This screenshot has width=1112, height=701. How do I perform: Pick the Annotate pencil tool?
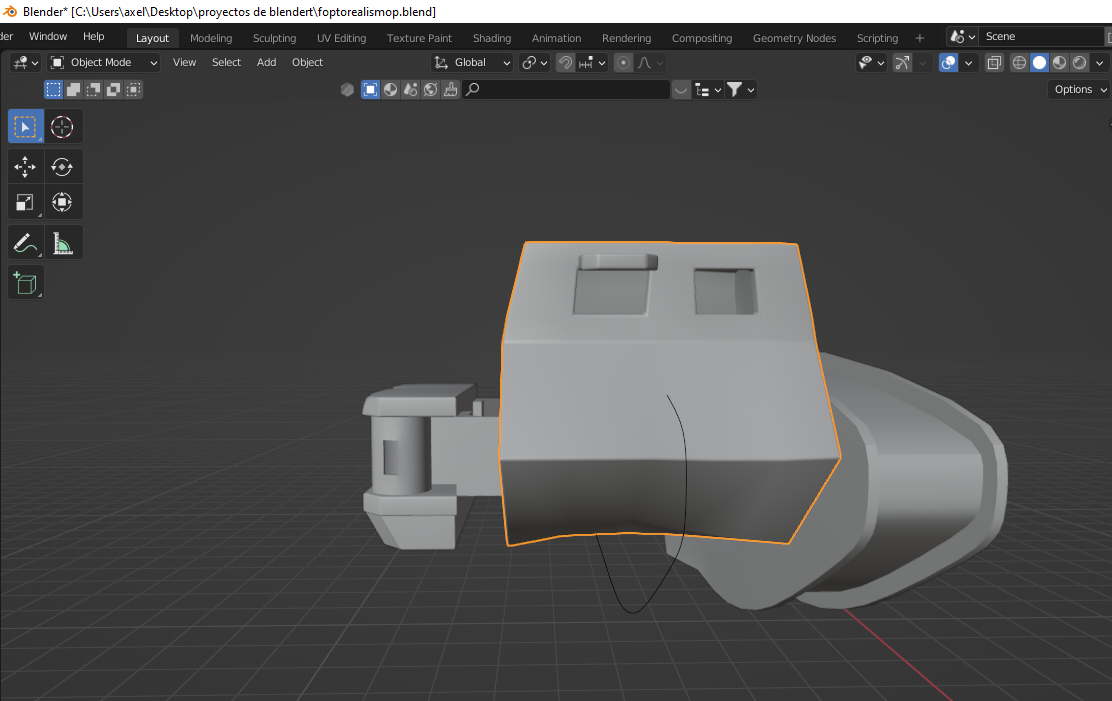26,243
